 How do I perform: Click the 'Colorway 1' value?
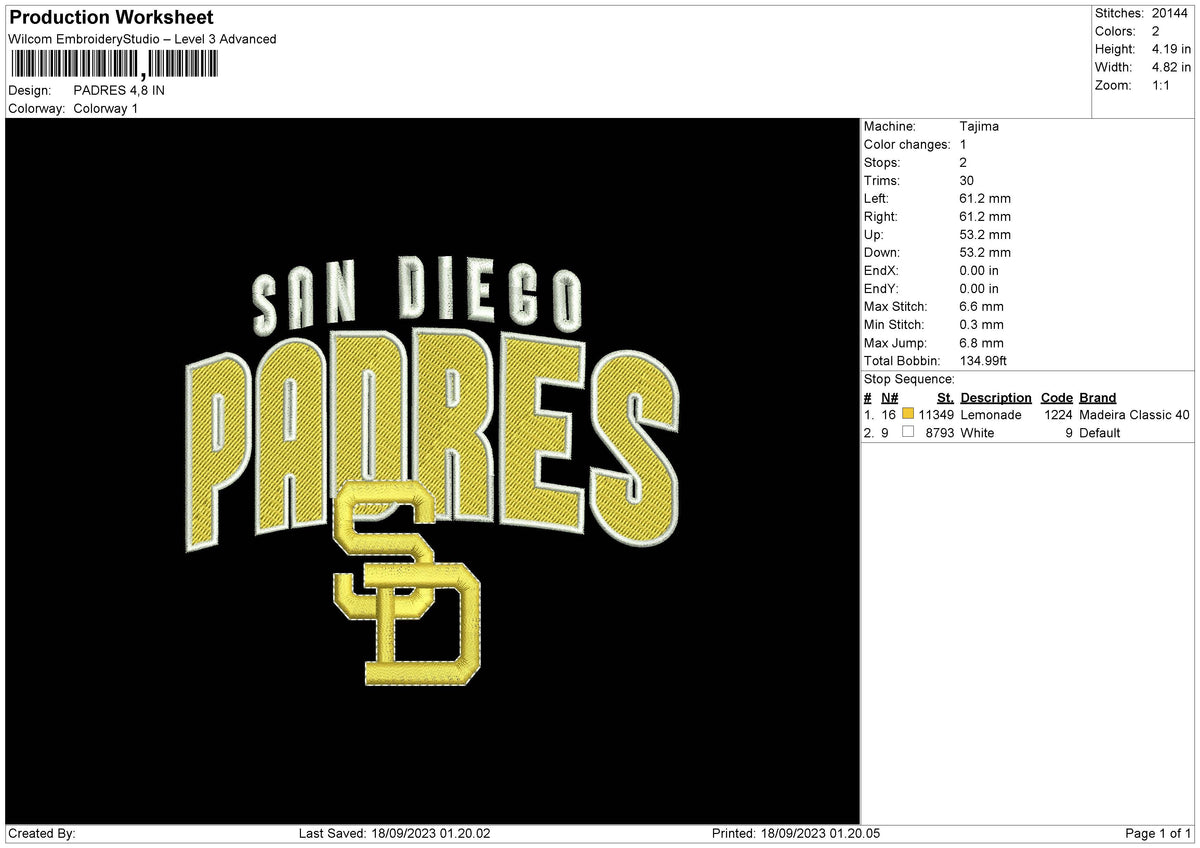(x=106, y=108)
